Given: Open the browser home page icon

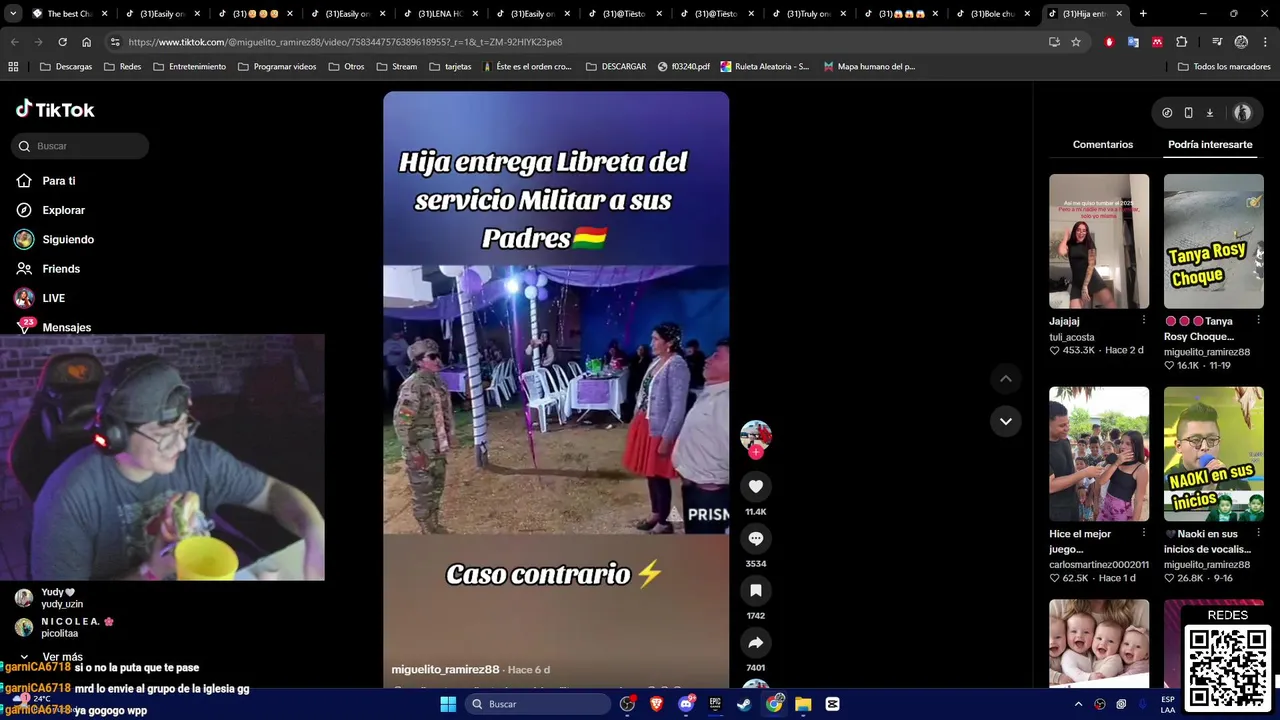Looking at the screenshot, I should click(x=86, y=42).
